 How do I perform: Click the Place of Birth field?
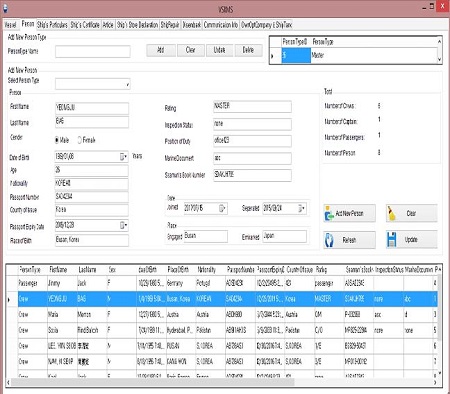pyautogui.click(x=92, y=240)
